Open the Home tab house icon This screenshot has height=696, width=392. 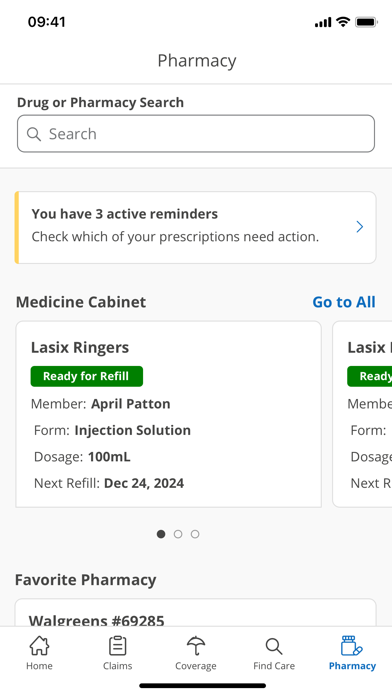(x=39, y=646)
